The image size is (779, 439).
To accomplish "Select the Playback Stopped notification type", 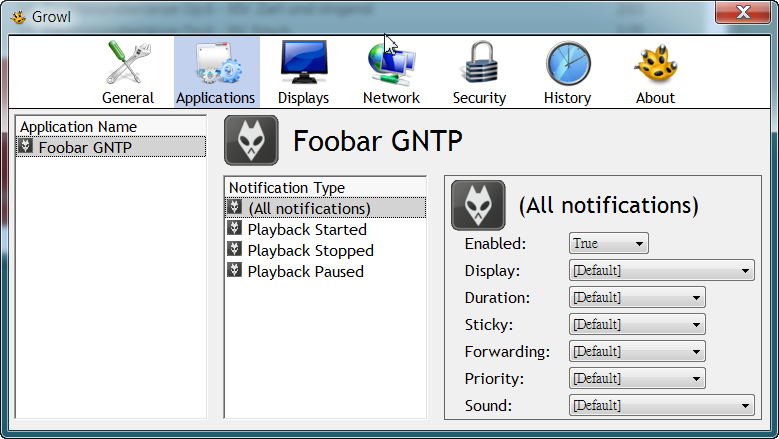I will click(x=310, y=250).
